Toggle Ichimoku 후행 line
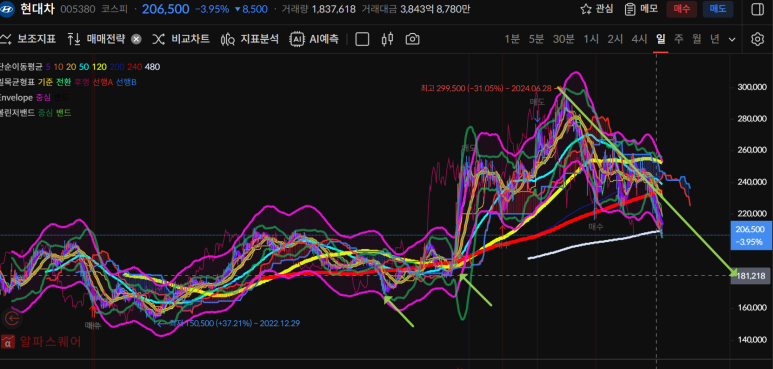Screen dimensions: 773x369 [x=82, y=82]
